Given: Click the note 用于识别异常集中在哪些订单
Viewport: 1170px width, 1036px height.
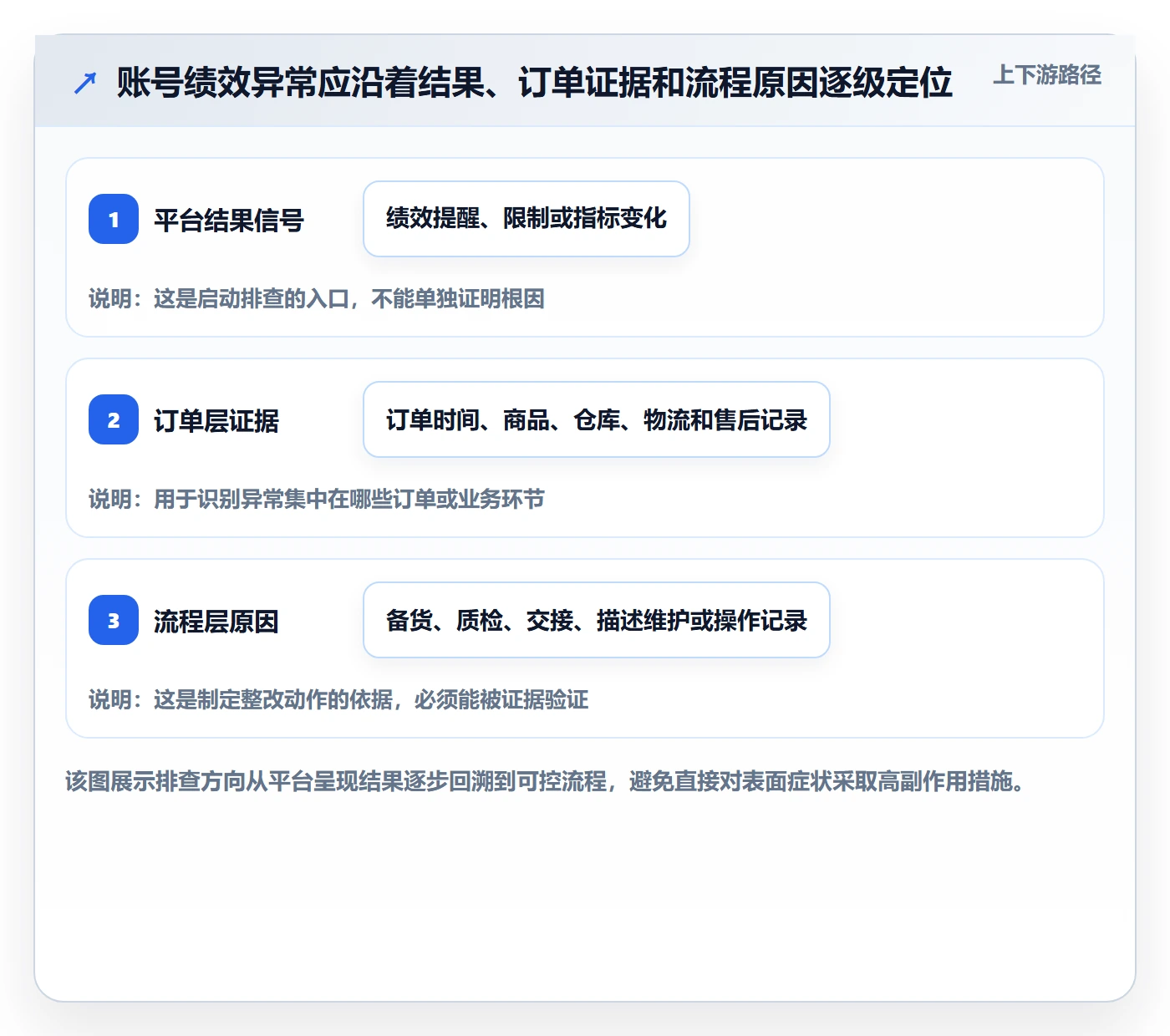Looking at the screenshot, I should (317, 500).
